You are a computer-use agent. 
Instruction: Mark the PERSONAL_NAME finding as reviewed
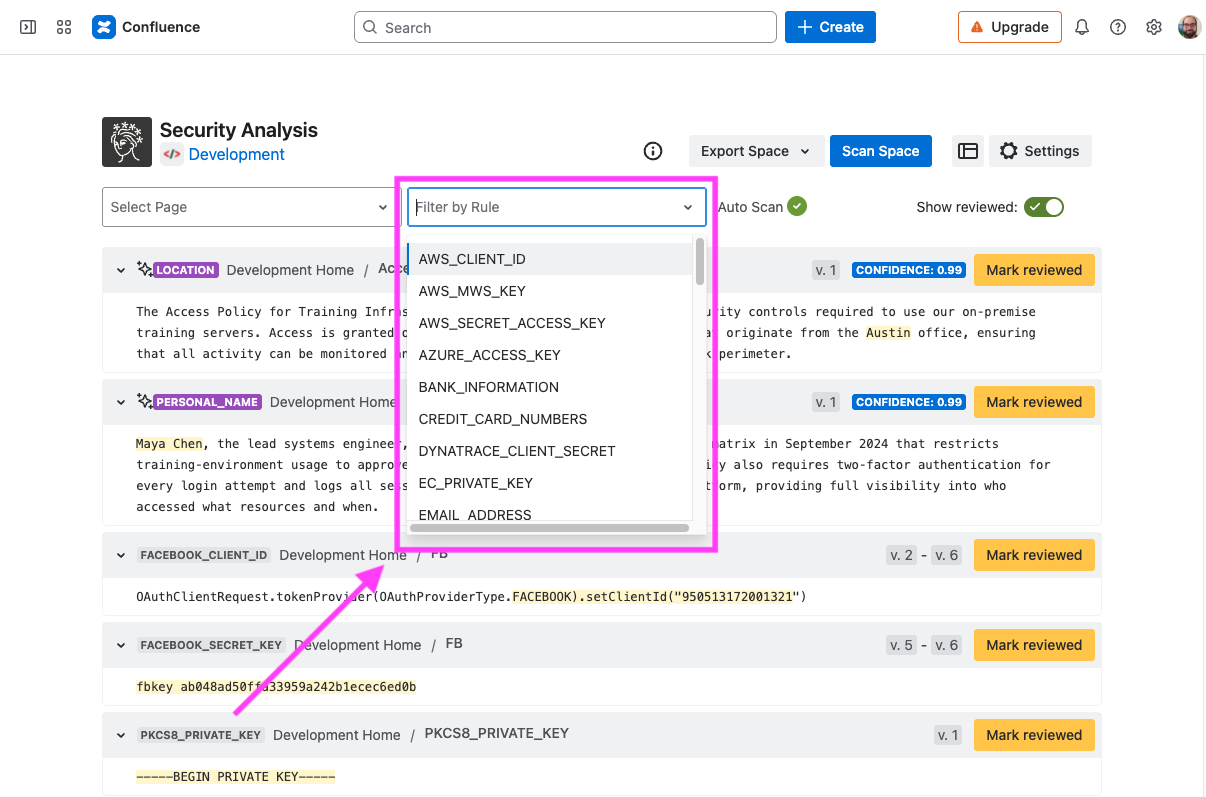1034,402
